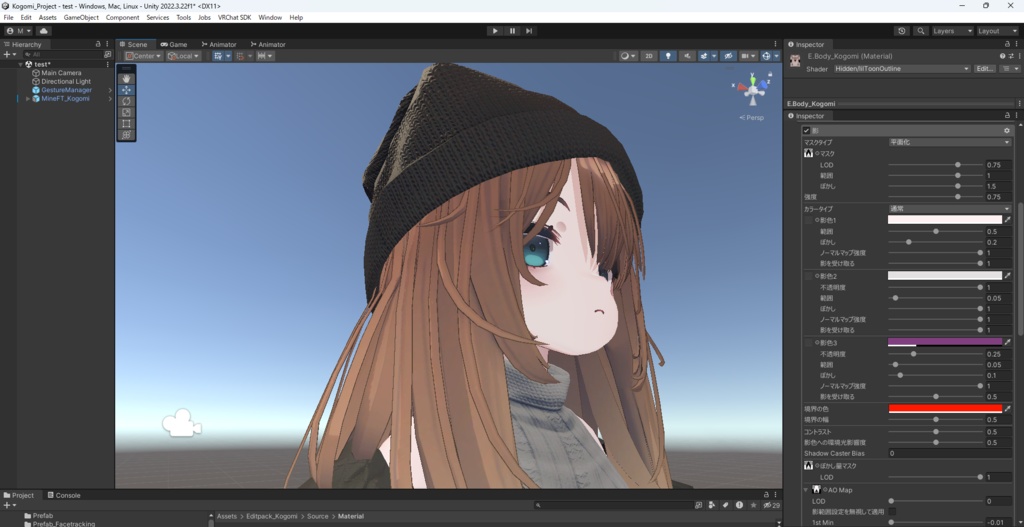Adjust the shadow strength slider
Viewport: 1024px width, 527px height.
(x=935, y=197)
